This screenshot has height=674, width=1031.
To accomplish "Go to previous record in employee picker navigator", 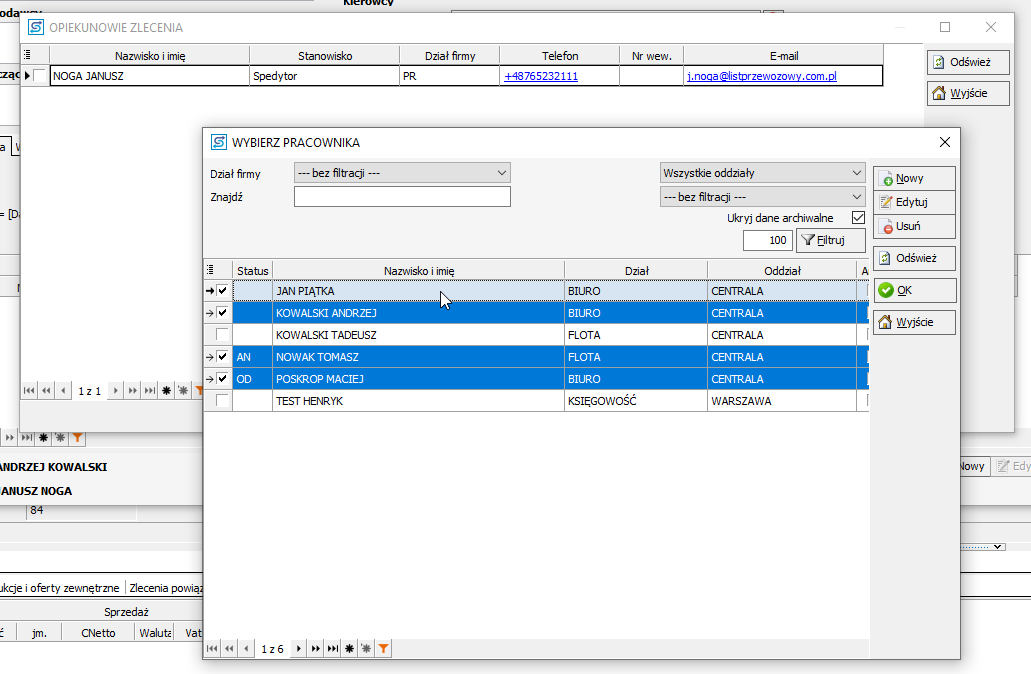I will click(247, 649).
